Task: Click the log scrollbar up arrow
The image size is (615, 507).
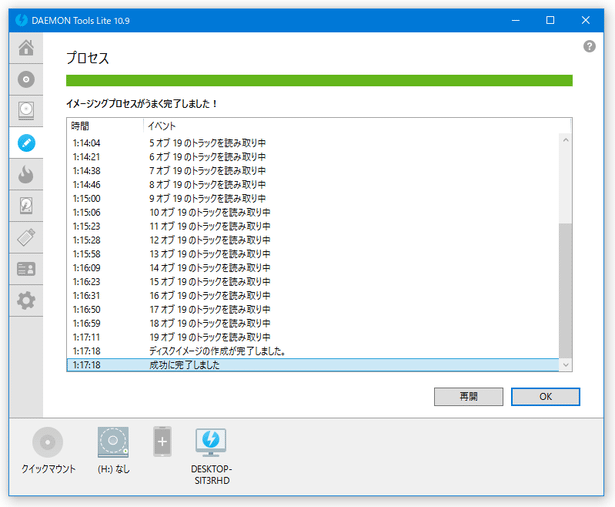Action: pos(566,140)
